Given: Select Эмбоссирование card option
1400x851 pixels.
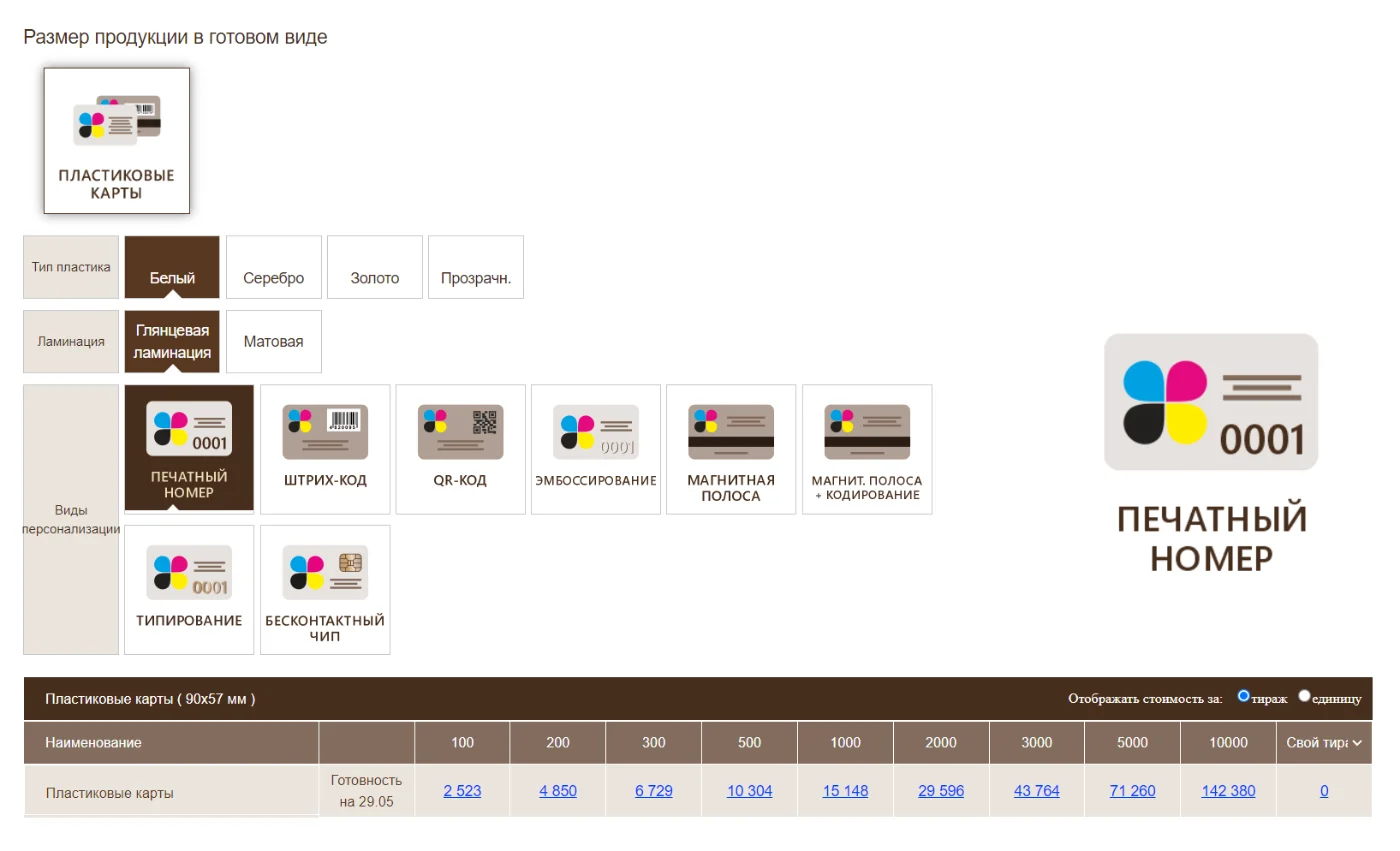Looking at the screenshot, I should pyautogui.click(x=596, y=449).
